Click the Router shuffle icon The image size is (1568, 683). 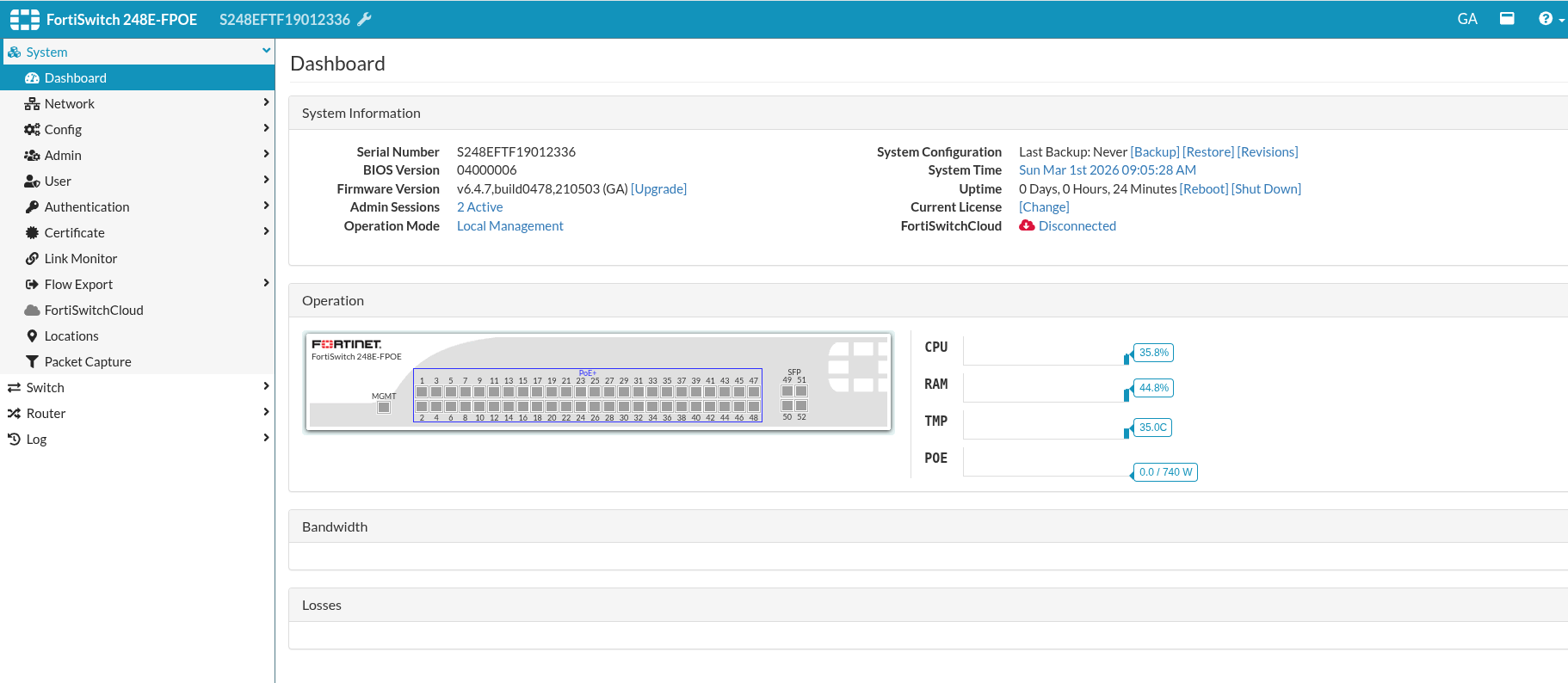(14, 414)
